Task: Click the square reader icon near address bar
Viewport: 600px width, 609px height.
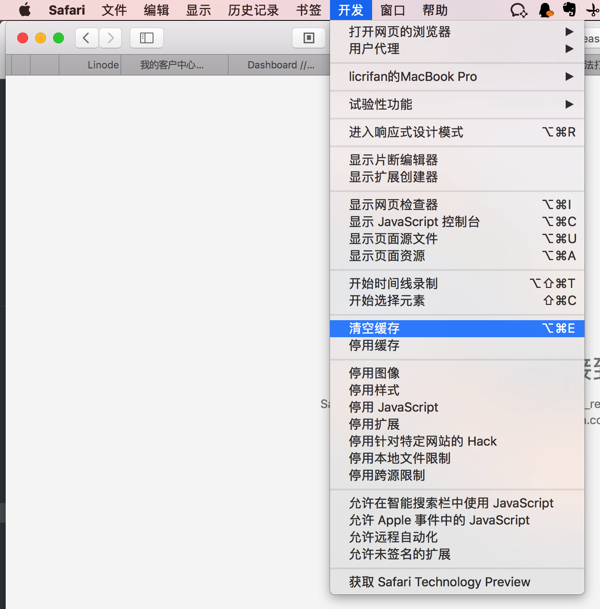Action: coord(309,38)
